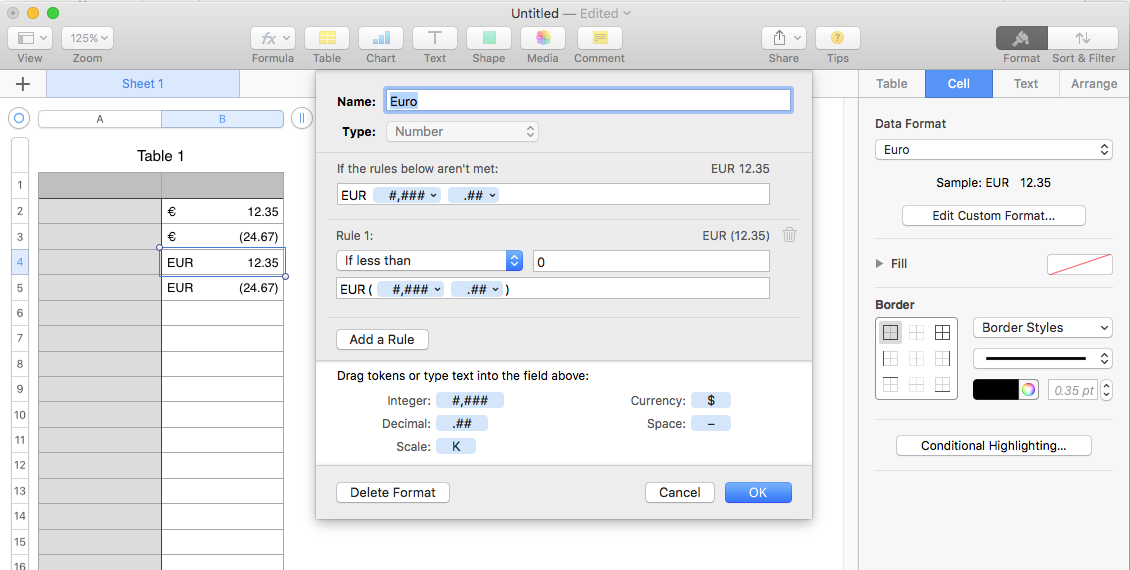Open the Share toolbar menu
Screen dimensions: 1130x570
(783, 38)
